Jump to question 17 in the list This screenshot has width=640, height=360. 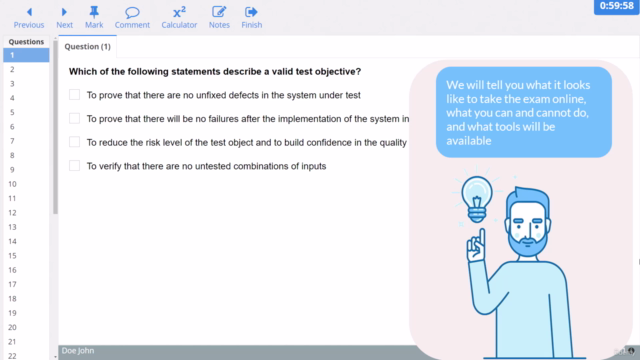click(x=26, y=284)
